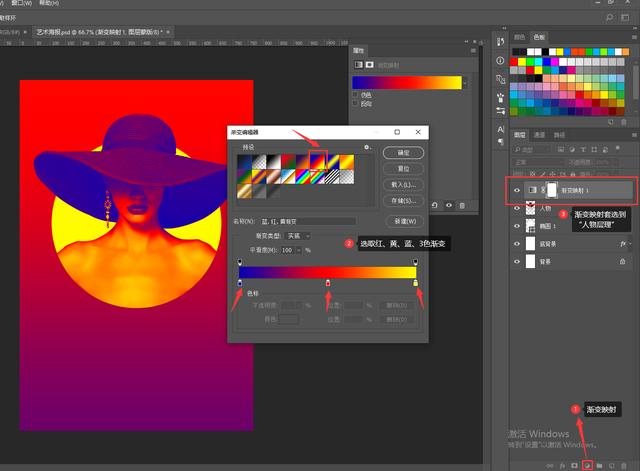The width and height of the screenshot is (640, 471).
Task: Open the Clone Source panel icon
Action: (500, 79)
